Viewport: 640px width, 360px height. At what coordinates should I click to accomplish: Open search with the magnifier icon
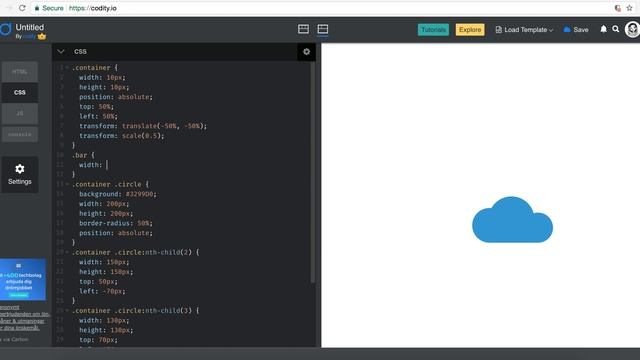[616, 29]
